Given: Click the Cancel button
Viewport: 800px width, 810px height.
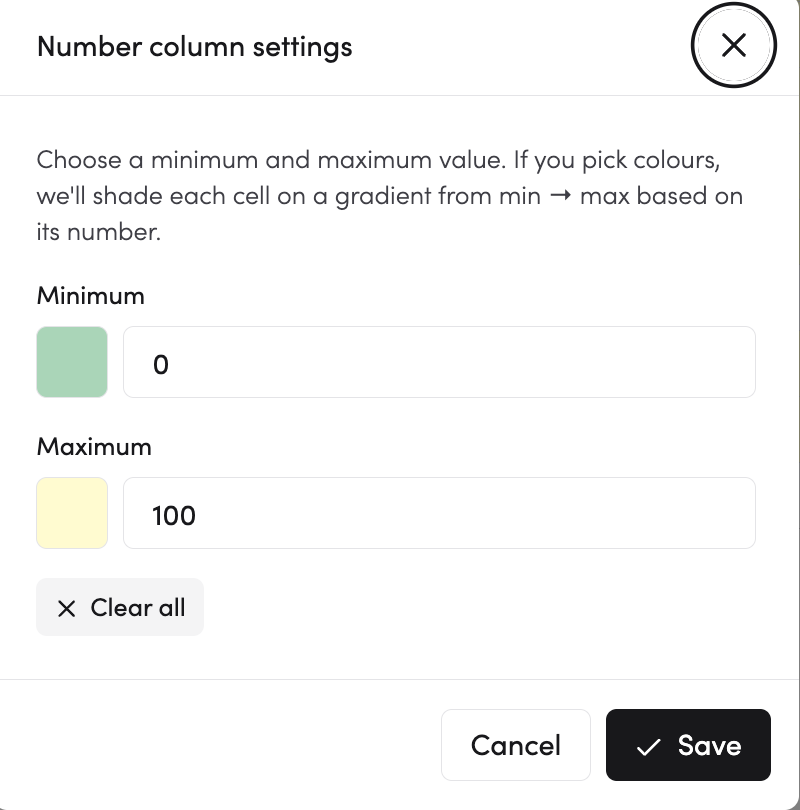Looking at the screenshot, I should coord(515,745).
